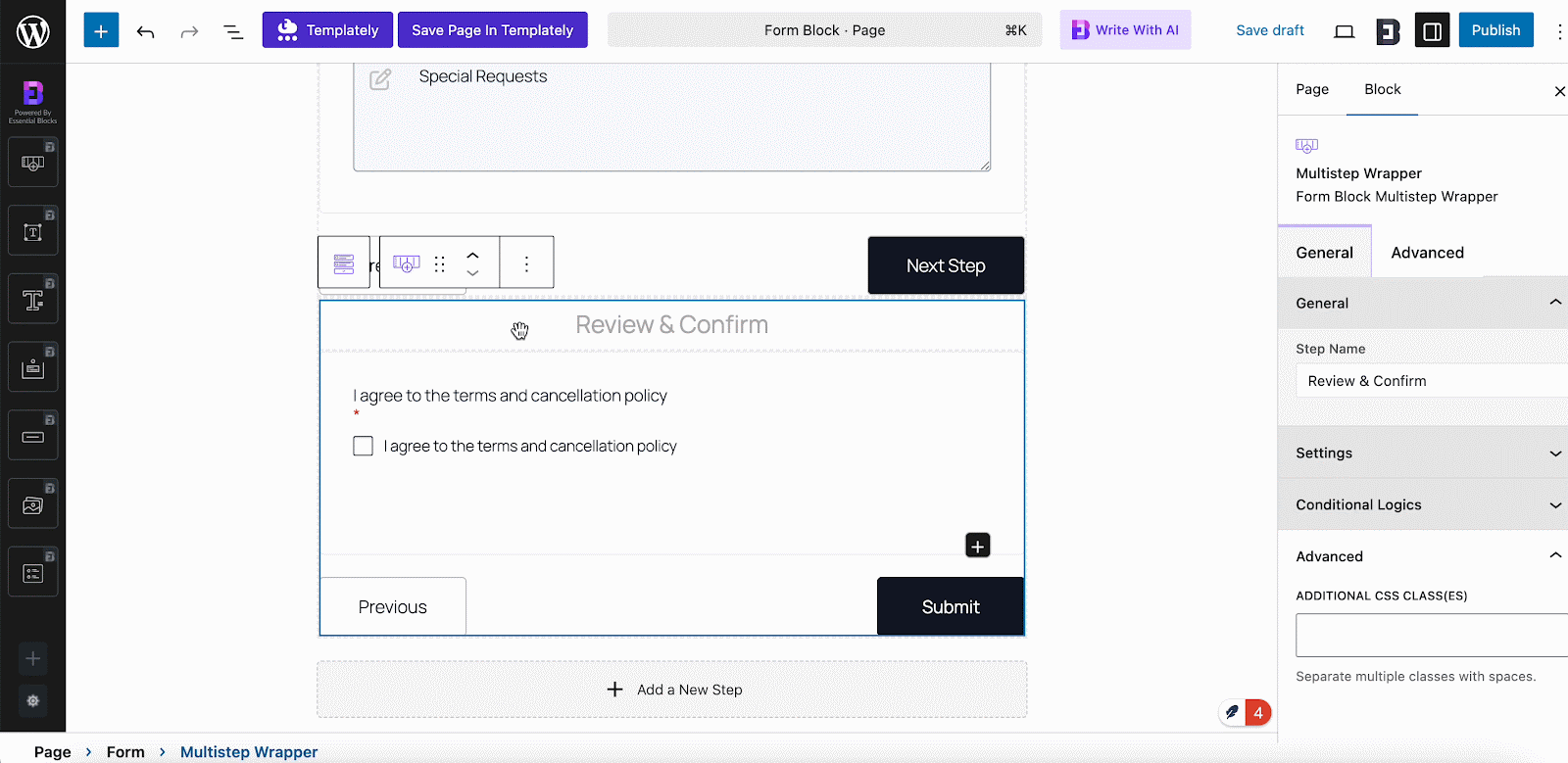Open the WordPress logo menu
Image resolution: width=1568 pixels, height=763 pixels.
(32, 31)
